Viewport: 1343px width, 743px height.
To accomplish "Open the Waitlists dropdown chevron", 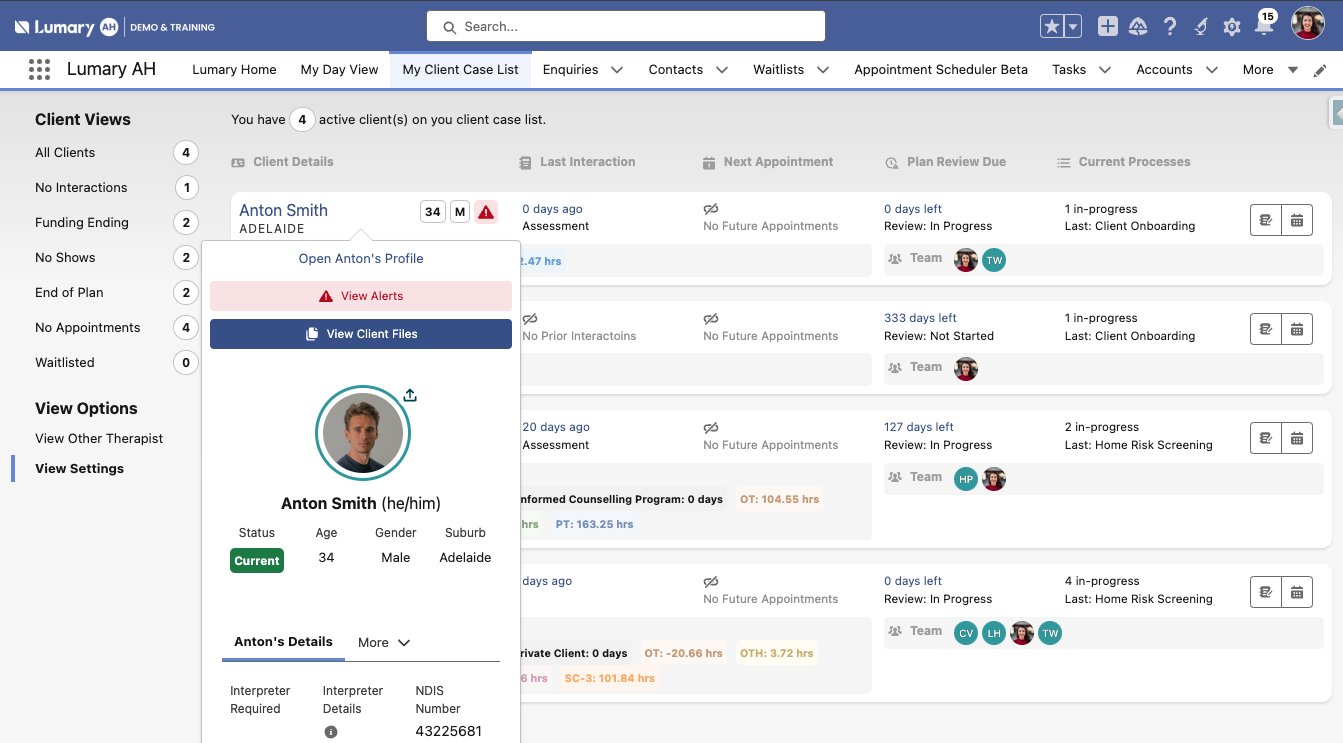I will pos(822,70).
